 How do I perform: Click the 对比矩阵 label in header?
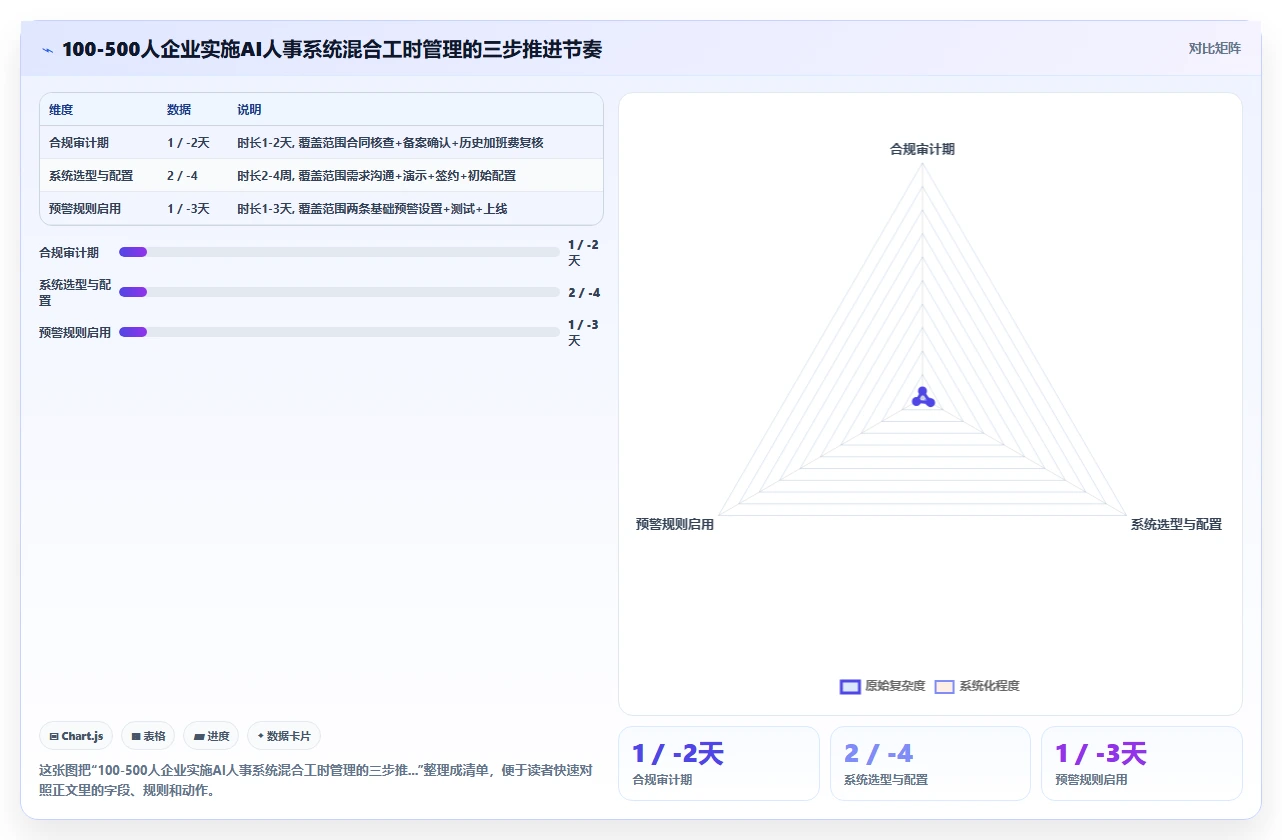(1214, 48)
